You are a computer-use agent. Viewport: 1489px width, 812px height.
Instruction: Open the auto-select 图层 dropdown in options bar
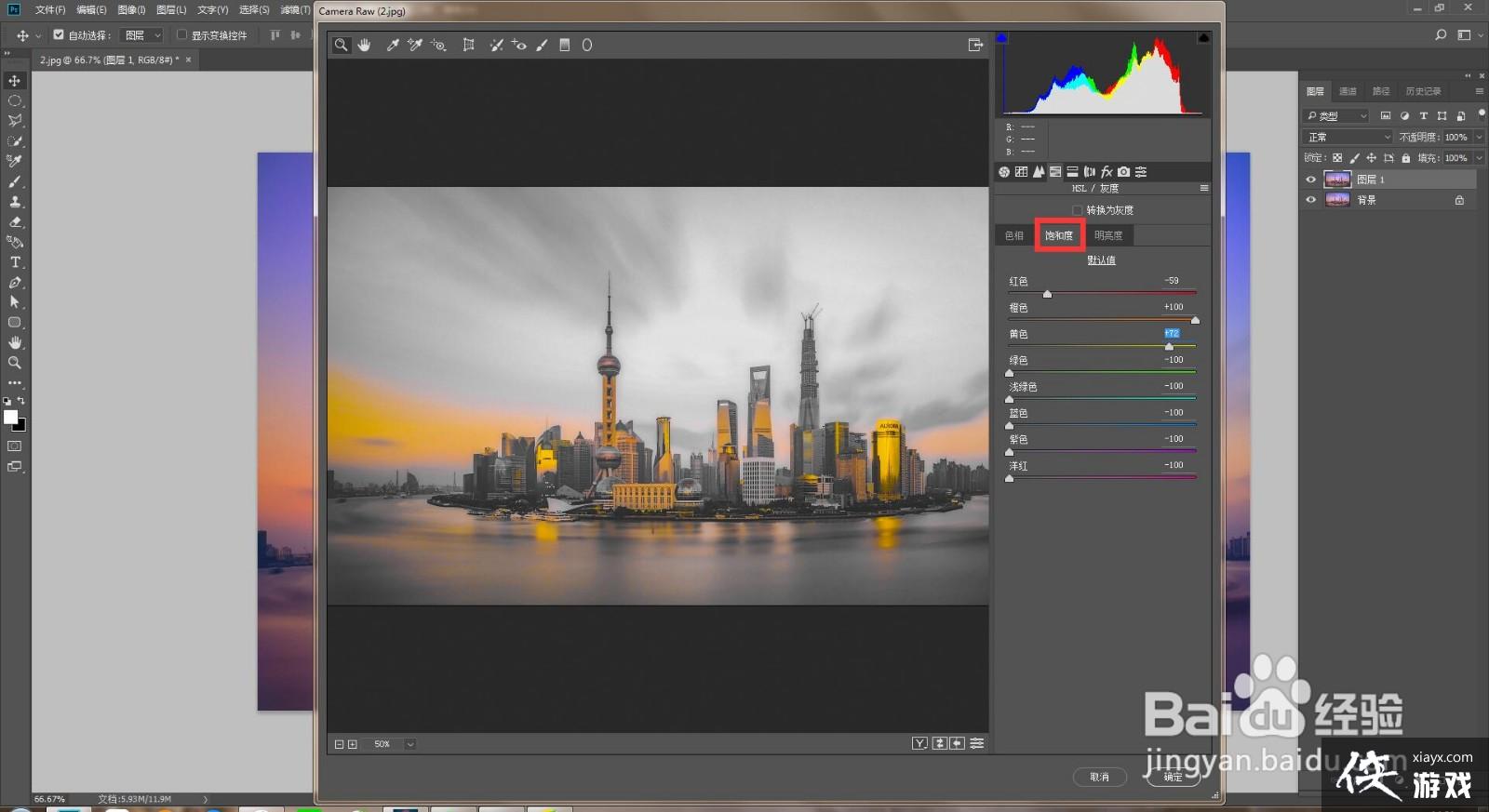[x=143, y=35]
